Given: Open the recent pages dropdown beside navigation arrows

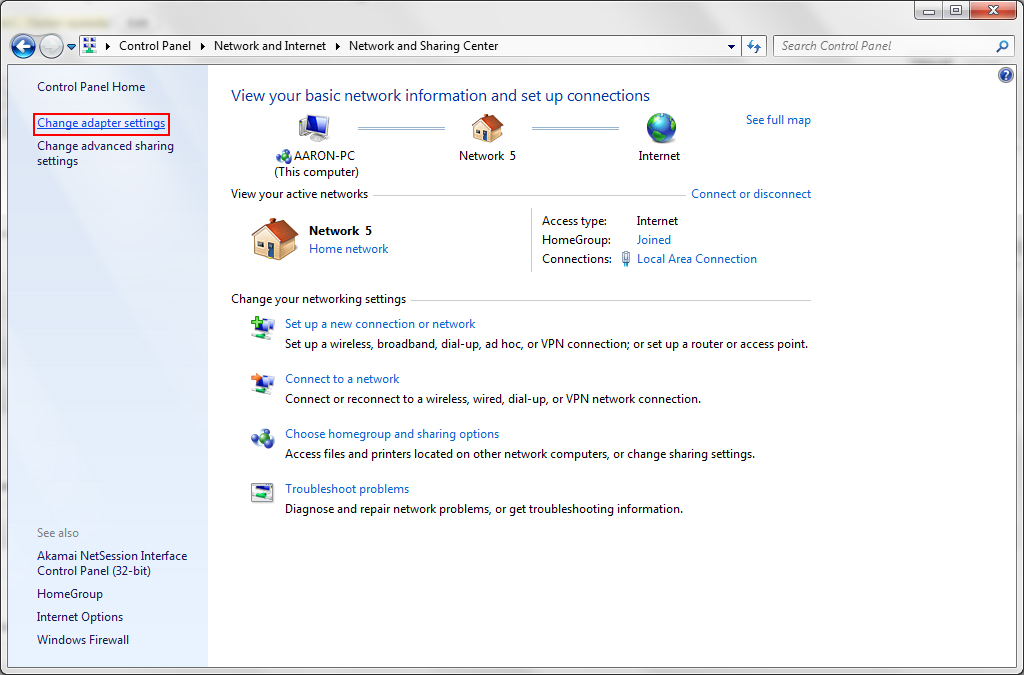Looking at the screenshot, I should click(70, 46).
